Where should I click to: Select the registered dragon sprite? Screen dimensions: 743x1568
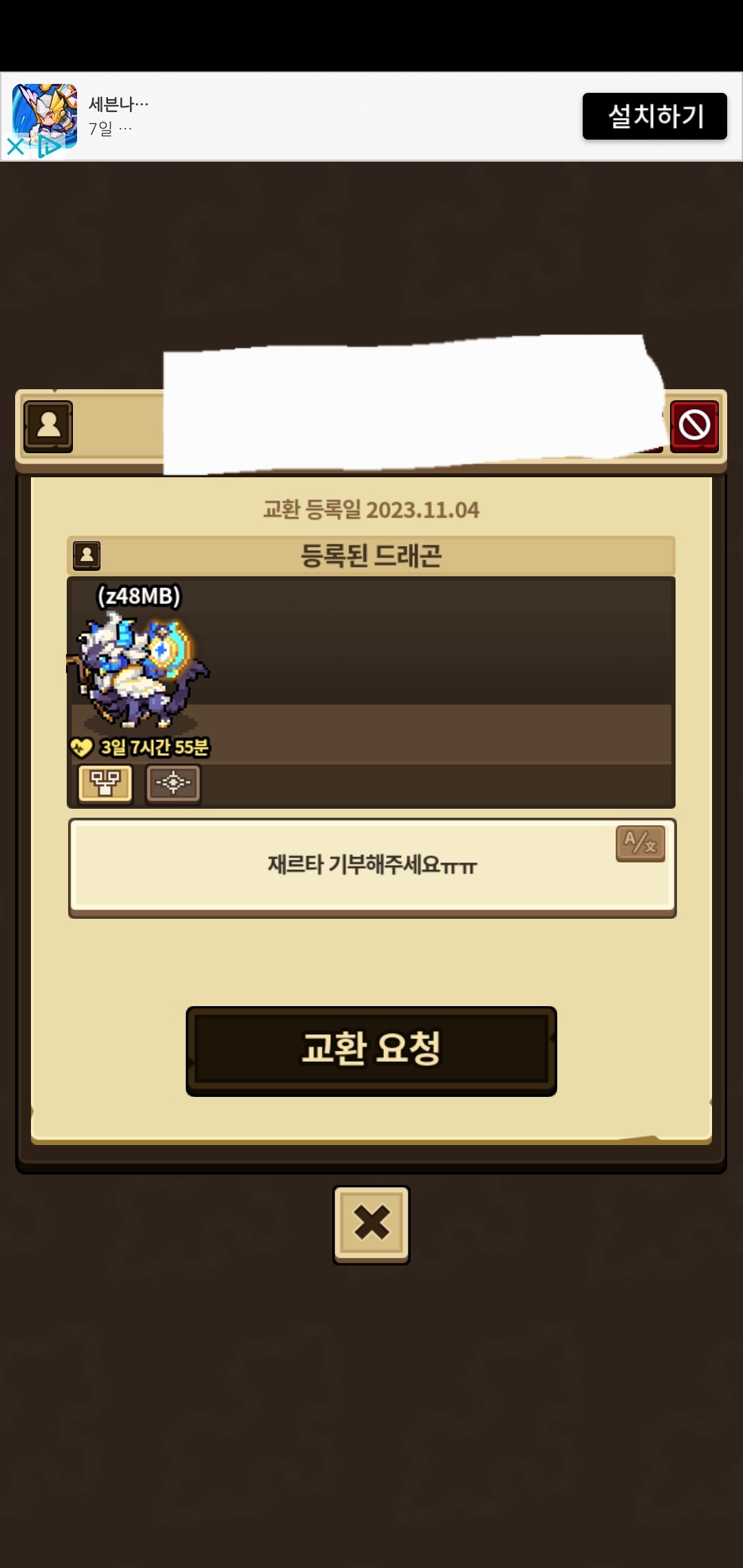tap(138, 671)
